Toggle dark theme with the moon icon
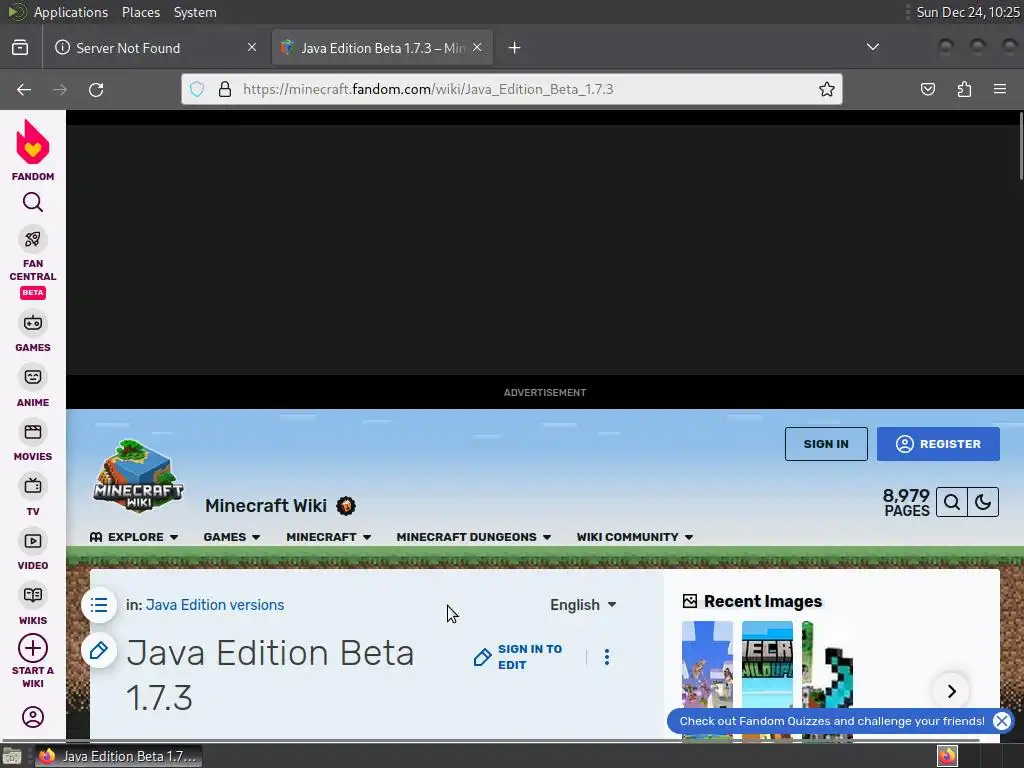 coord(983,502)
